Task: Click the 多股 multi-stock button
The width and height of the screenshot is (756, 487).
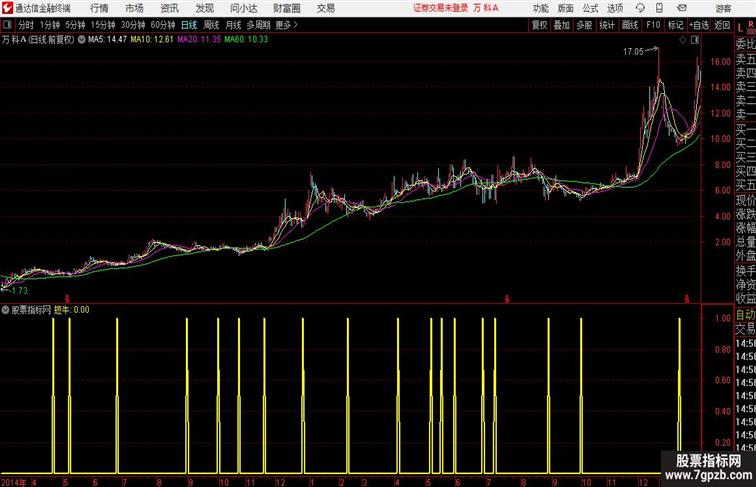Action: pyautogui.click(x=584, y=25)
